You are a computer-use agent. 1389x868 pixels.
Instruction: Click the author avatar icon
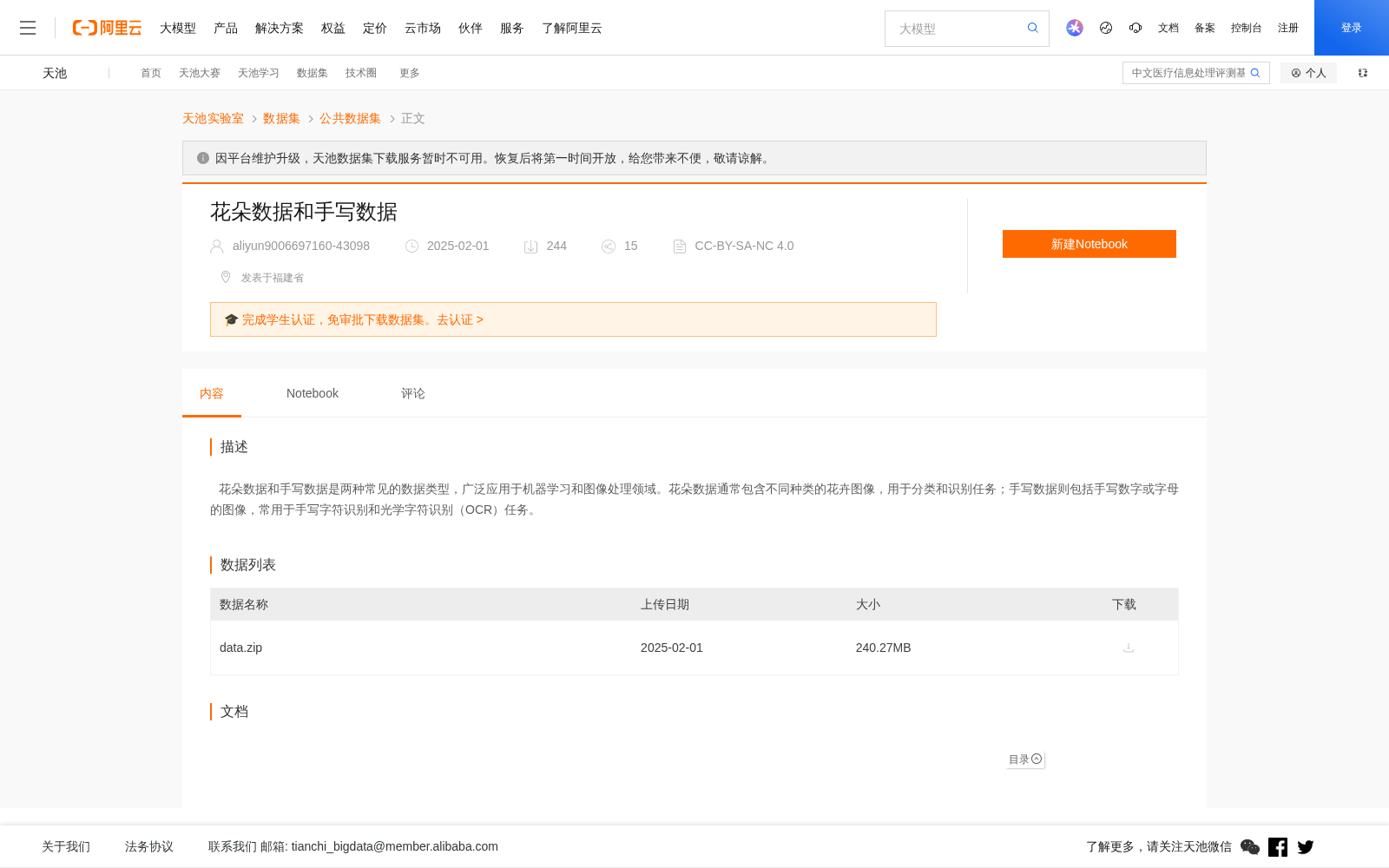coord(217,247)
